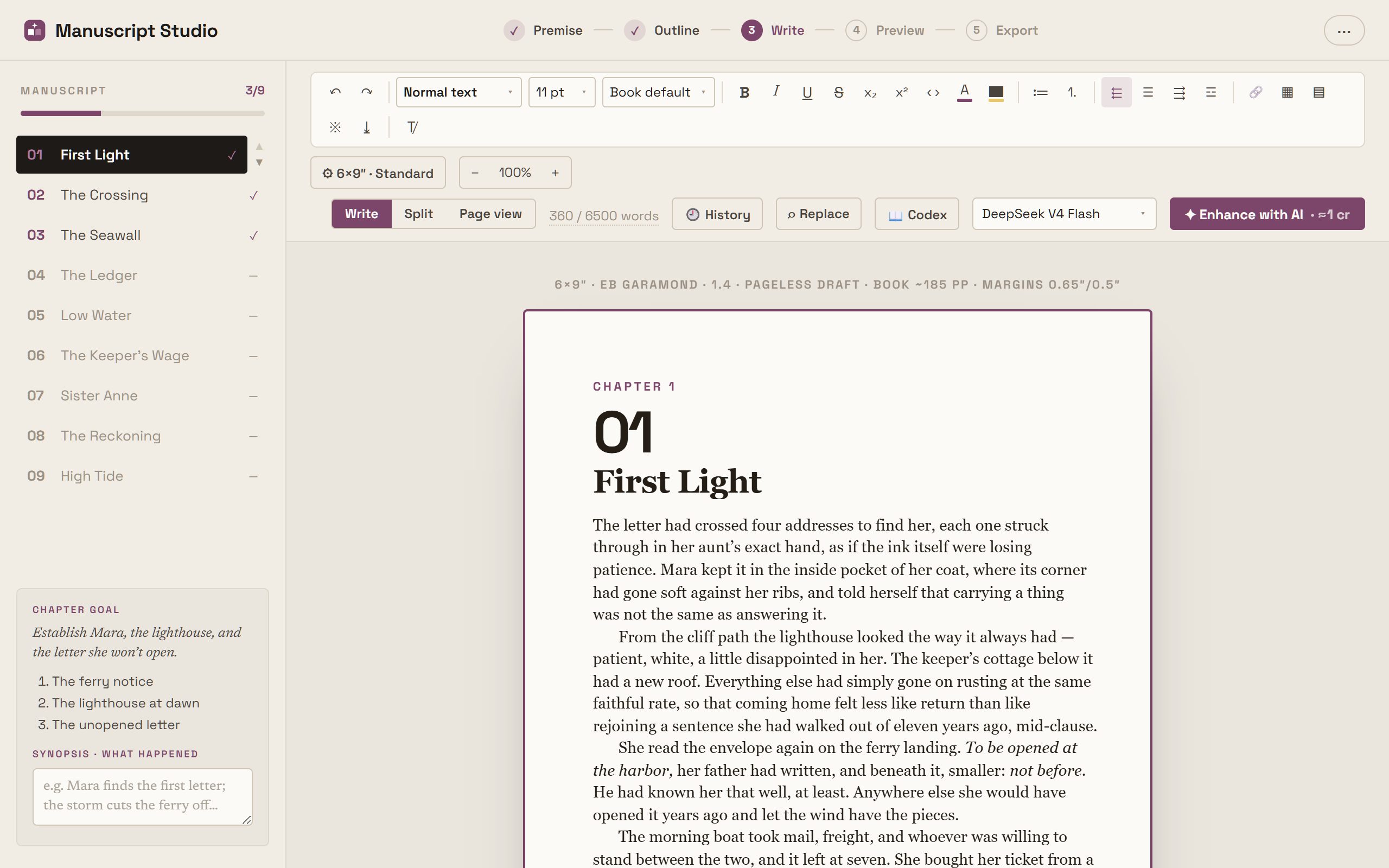Set justified text alignment
Image resolution: width=1389 pixels, height=868 pixels.
pyautogui.click(x=1211, y=92)
